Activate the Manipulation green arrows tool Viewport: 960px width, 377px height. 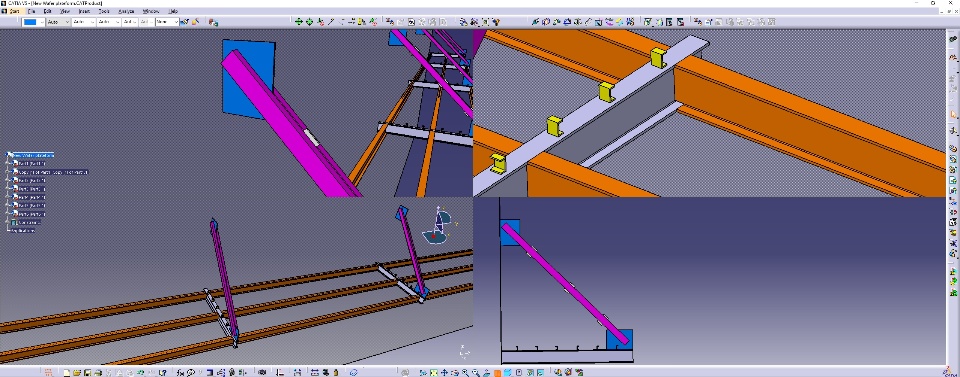pos(298,22)
